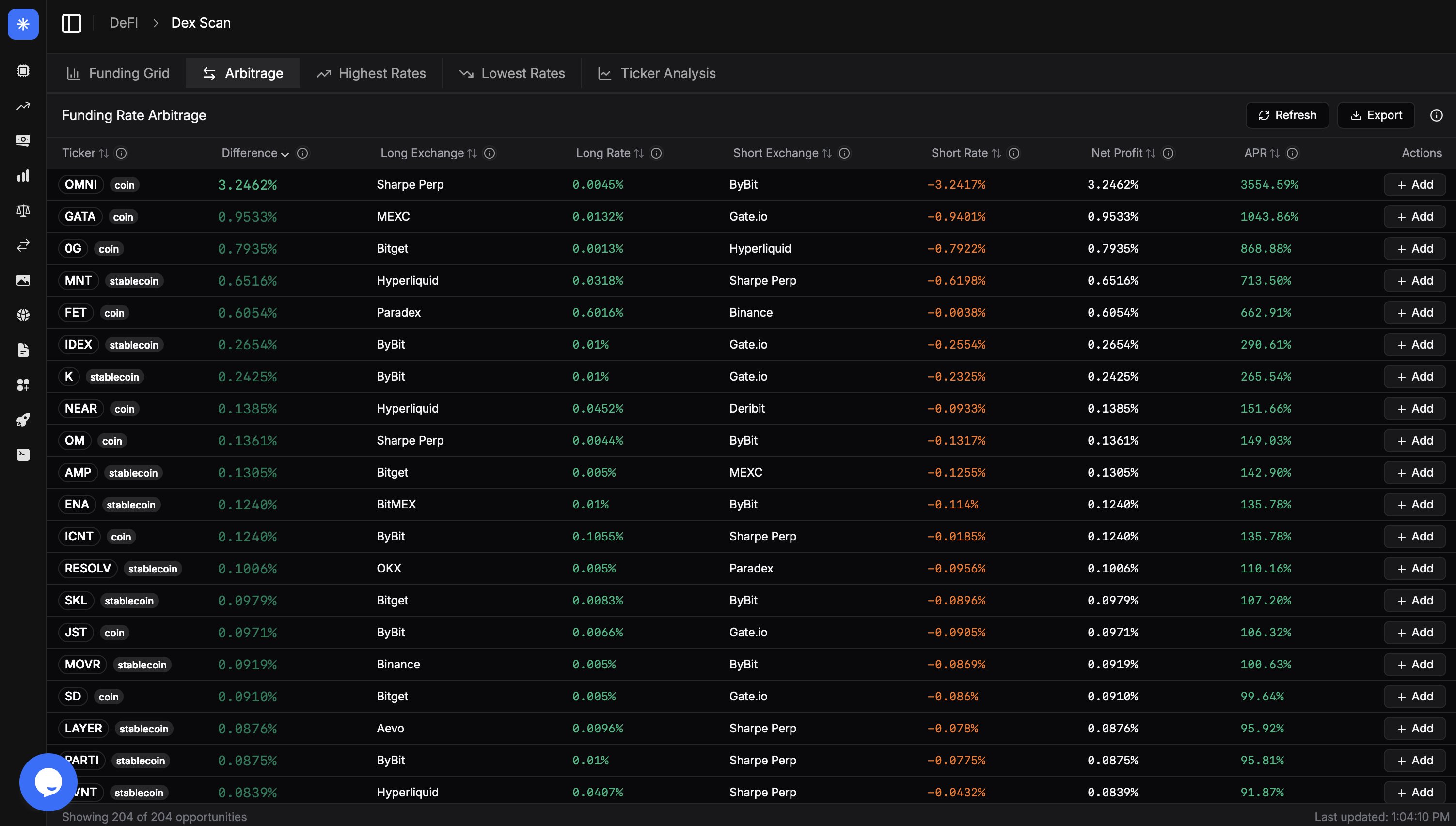Viewport: 1456px width, 826px height.
Task: Open the trending line chart sidebar icon
Action: 23,106
